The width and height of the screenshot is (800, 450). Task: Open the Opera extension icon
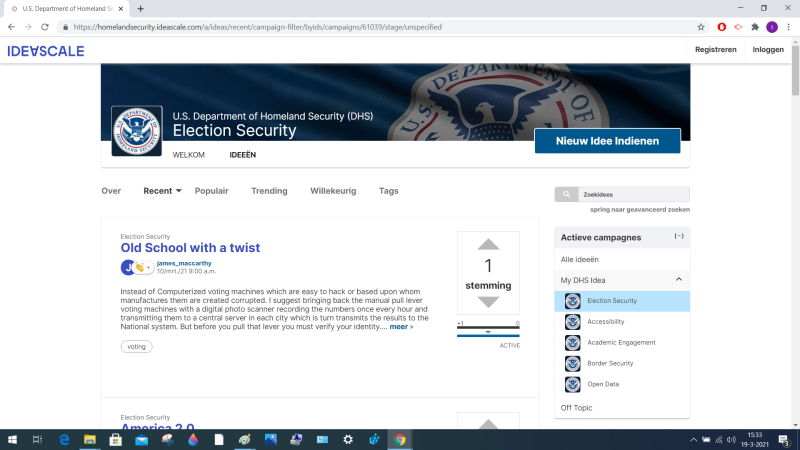coord(721,27)
